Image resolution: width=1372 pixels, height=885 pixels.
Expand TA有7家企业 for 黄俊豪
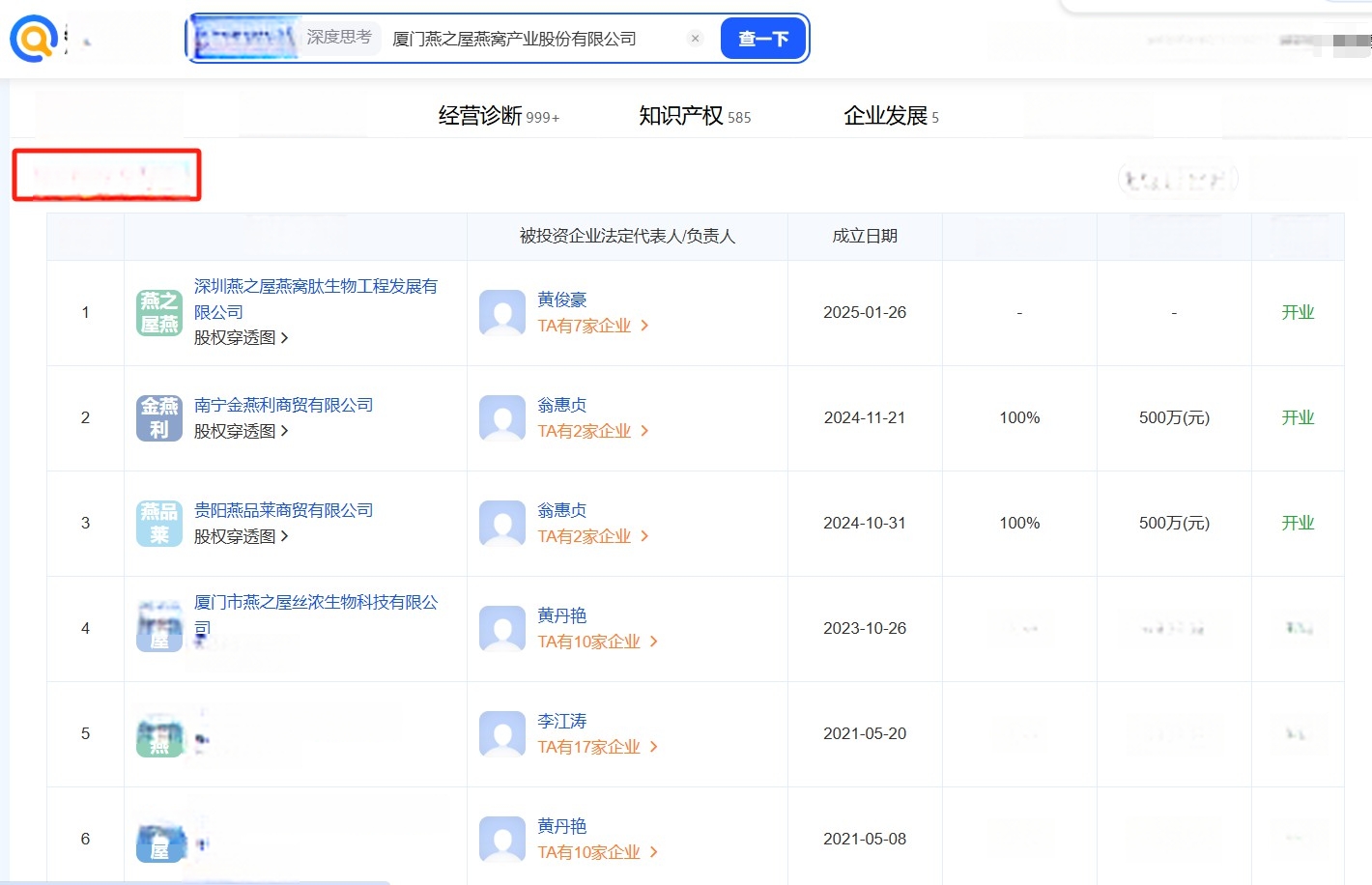(593, 326)
